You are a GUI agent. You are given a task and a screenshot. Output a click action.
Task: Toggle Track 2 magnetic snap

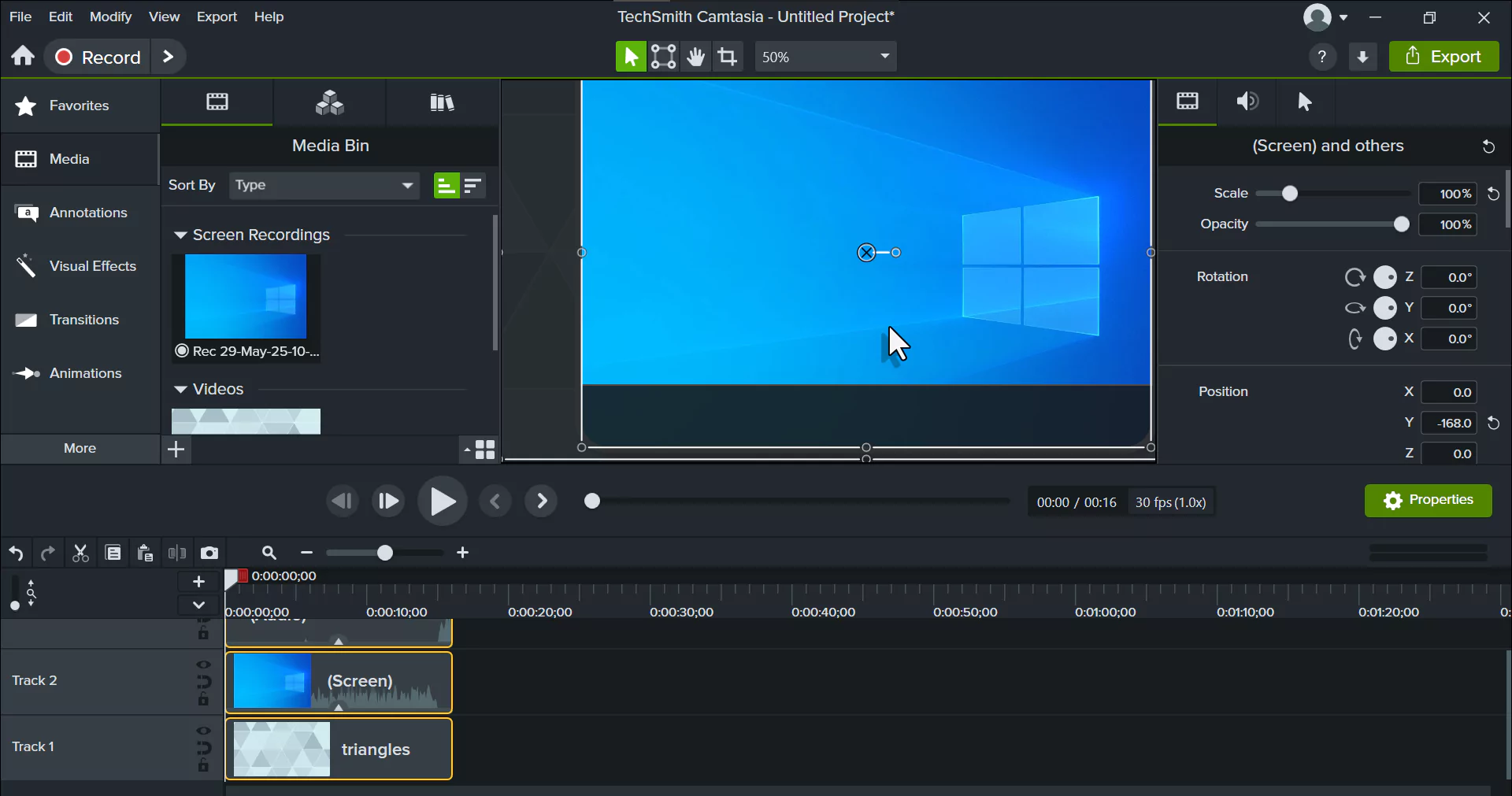[204, 682]
